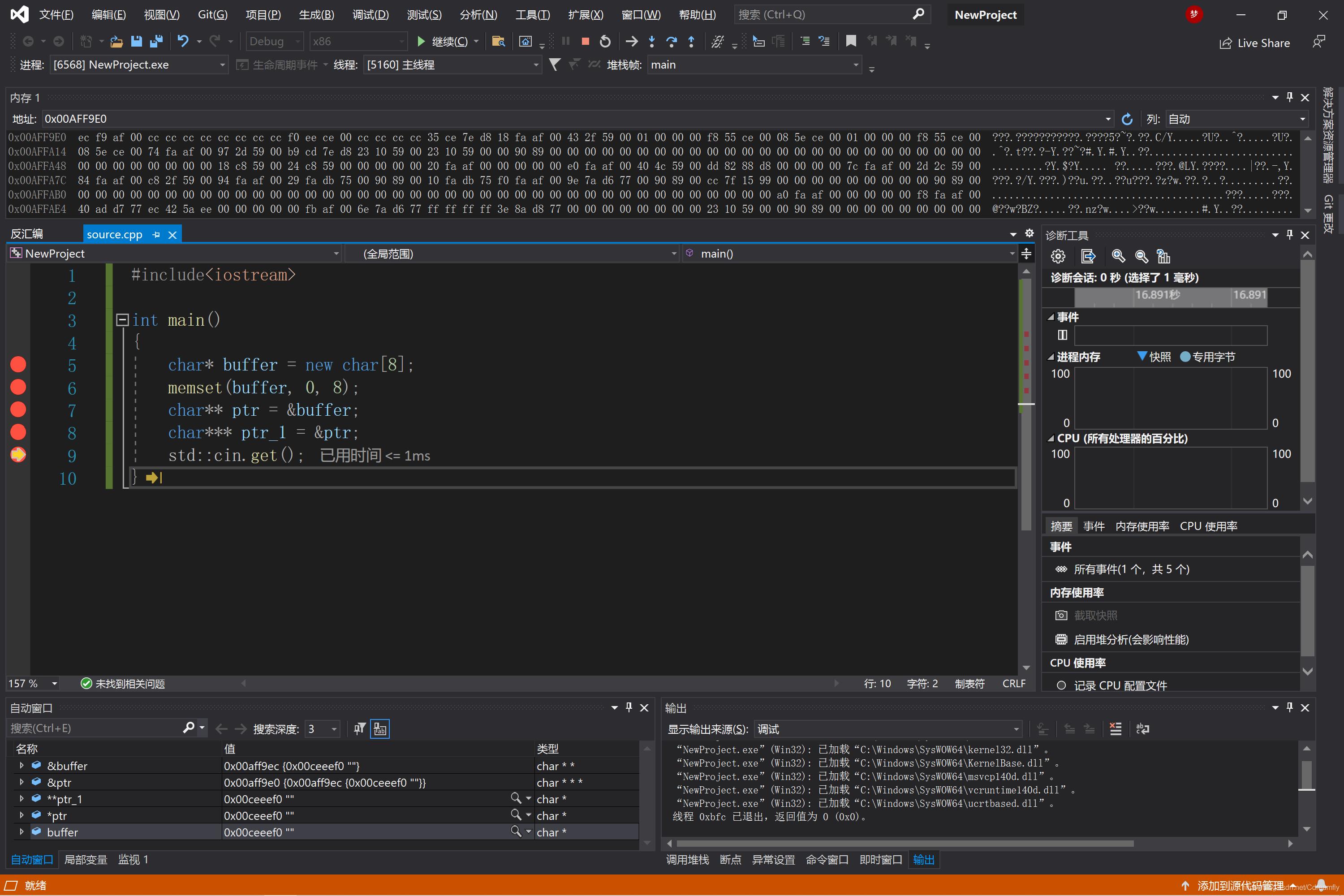Toggle the hex display button in Autos

point(380,728)
